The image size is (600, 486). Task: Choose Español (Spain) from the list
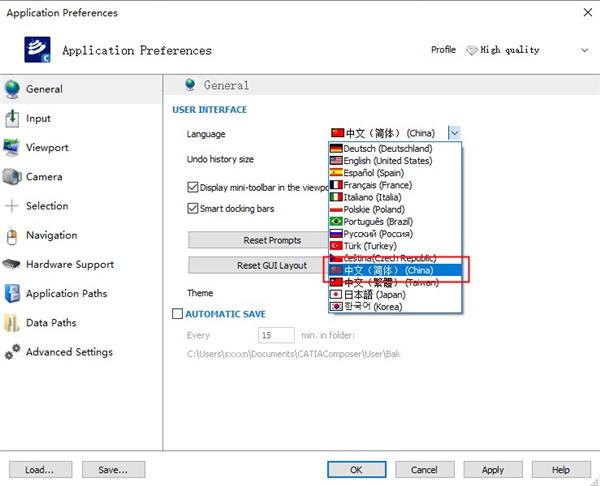[x=395, y=173]
